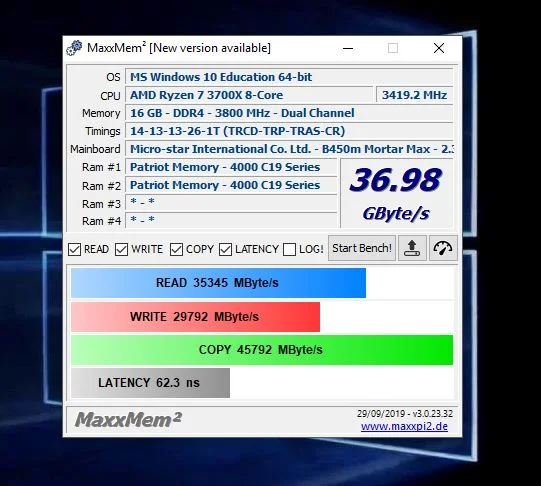Click the CPU speed value '3419.2 MHz'
541x486 pixels.
(x=414, y=95)
